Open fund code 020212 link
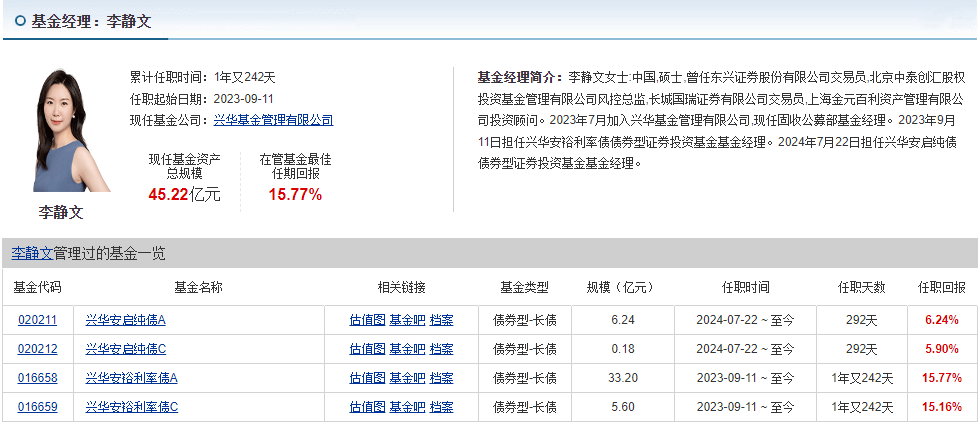This screenshot has height=427, width=980. [38, 349]
